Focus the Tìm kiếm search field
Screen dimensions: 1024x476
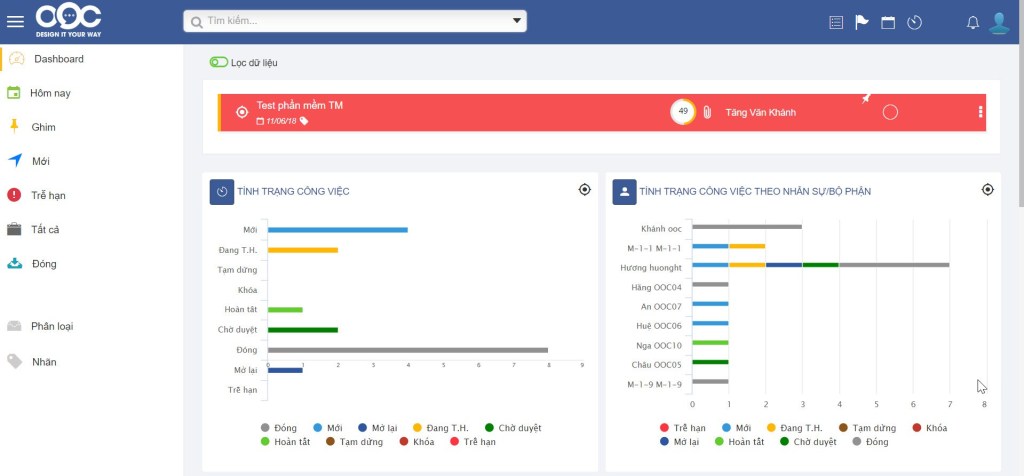(x=355, y=21)
